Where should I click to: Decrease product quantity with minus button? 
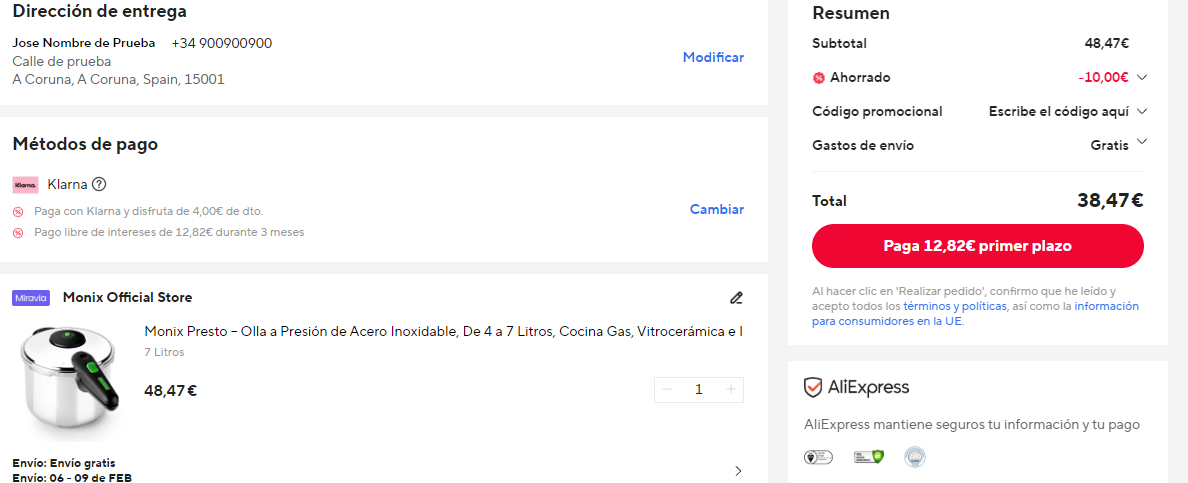[x=667, y=390]
